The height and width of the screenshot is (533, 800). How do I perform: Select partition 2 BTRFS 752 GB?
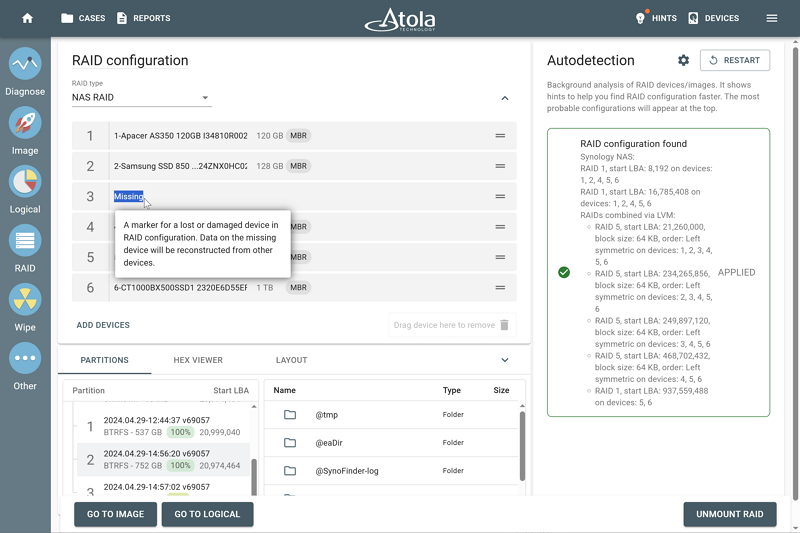coord(162,459)
